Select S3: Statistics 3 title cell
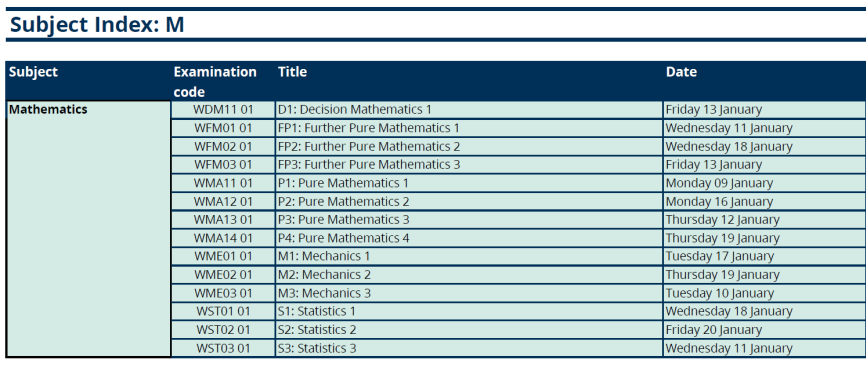This screenshot has width=866, height=367. [x=469, y=348]
